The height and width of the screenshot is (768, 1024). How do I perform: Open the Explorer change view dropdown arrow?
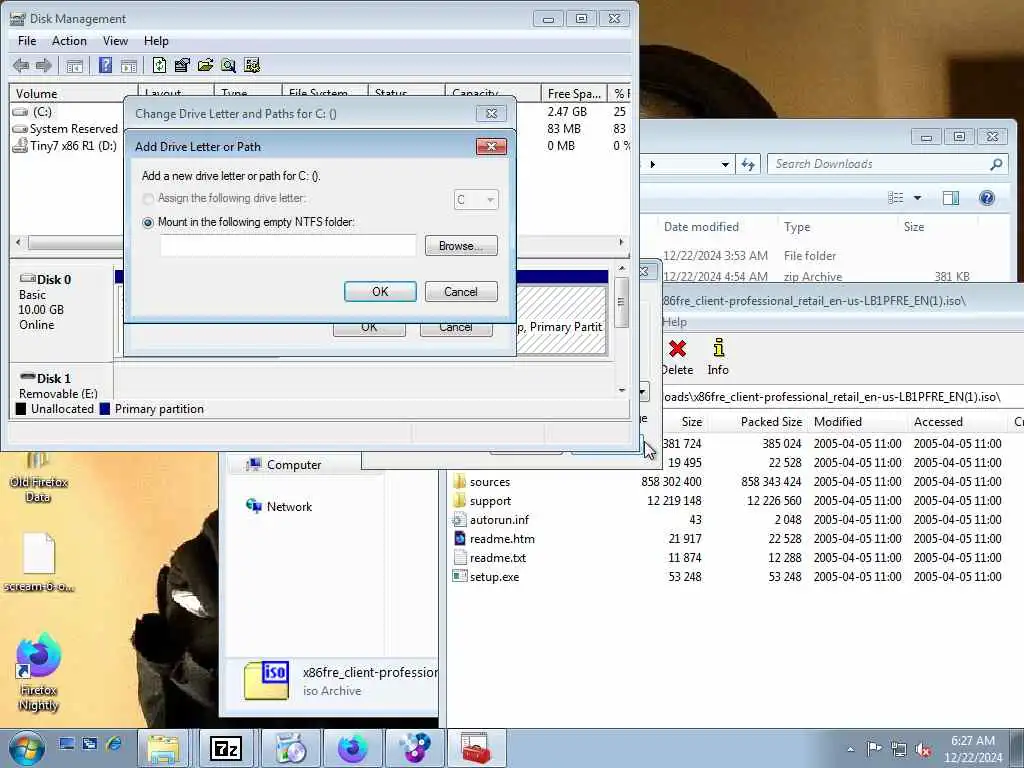click(918, 198)
